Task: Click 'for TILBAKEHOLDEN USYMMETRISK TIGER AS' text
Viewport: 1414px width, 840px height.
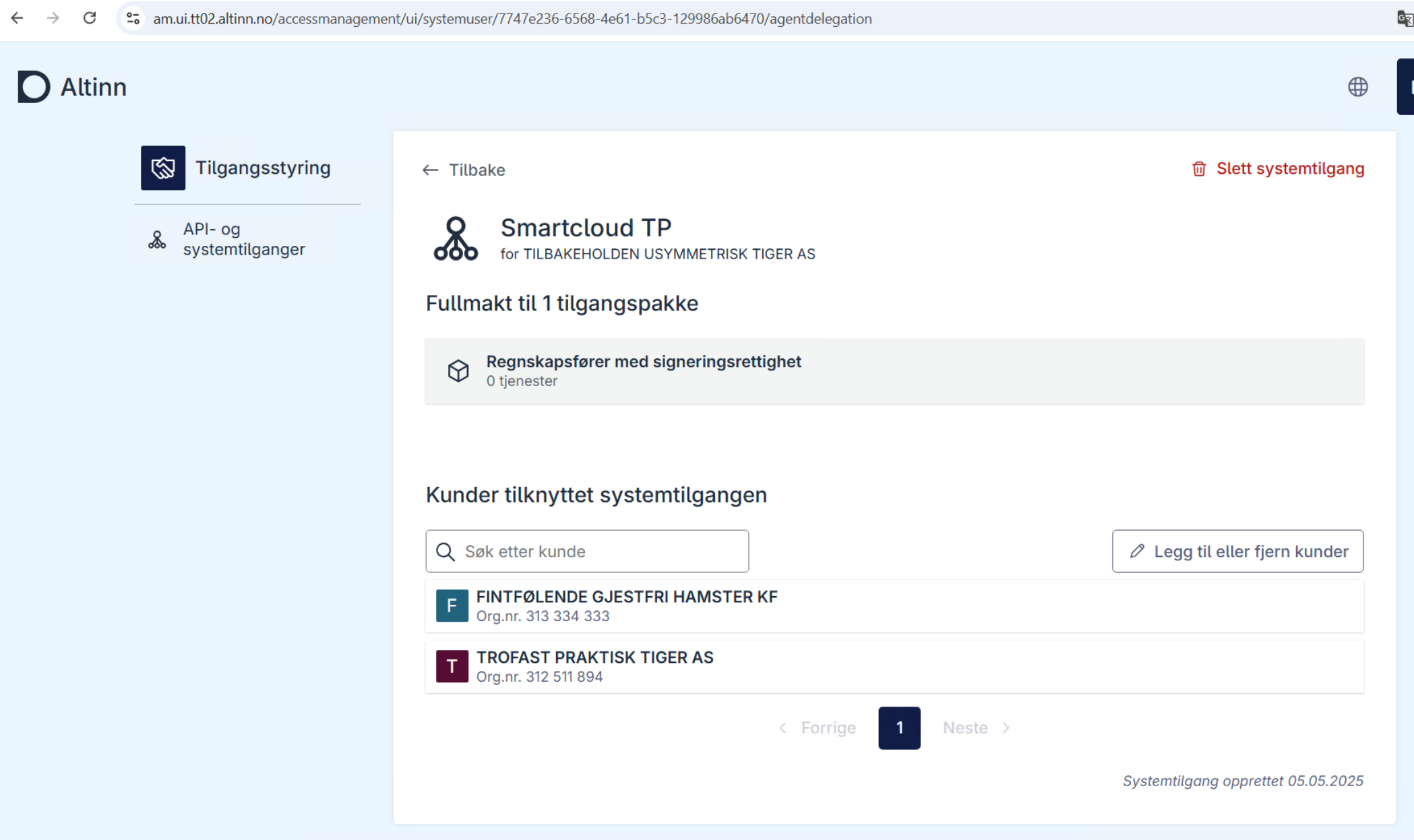Action: click(658, 254)
